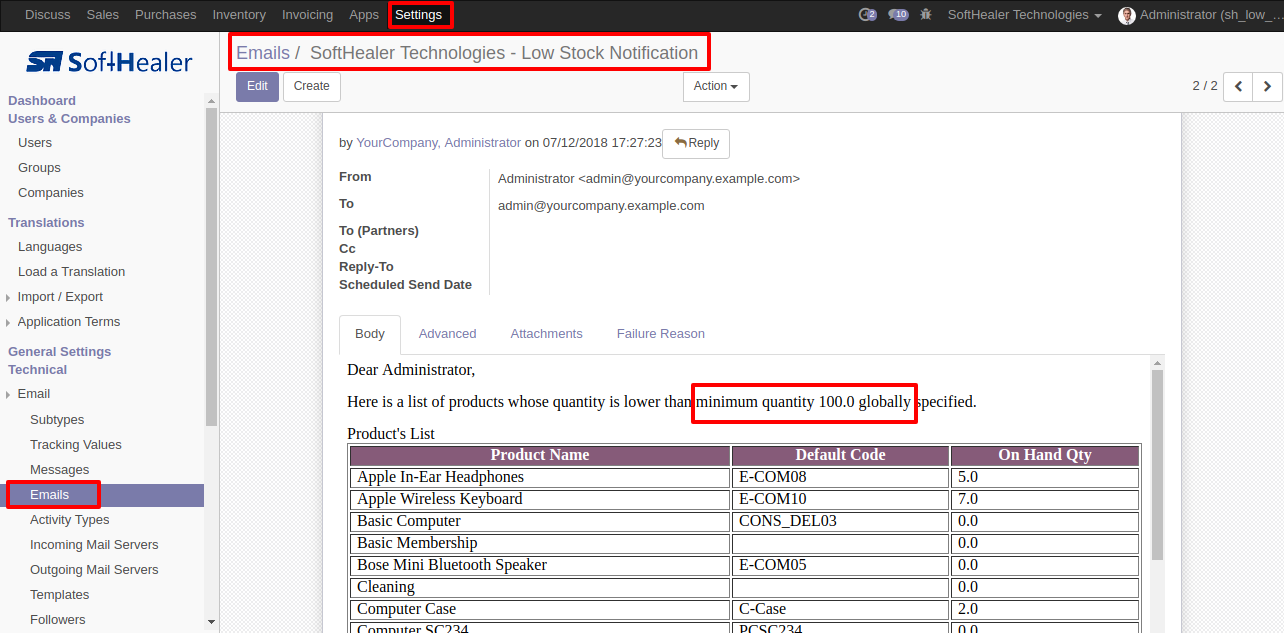Open the Purchases menu
The width and height of the screenshot is (1284, 633).
pos(166,15)
